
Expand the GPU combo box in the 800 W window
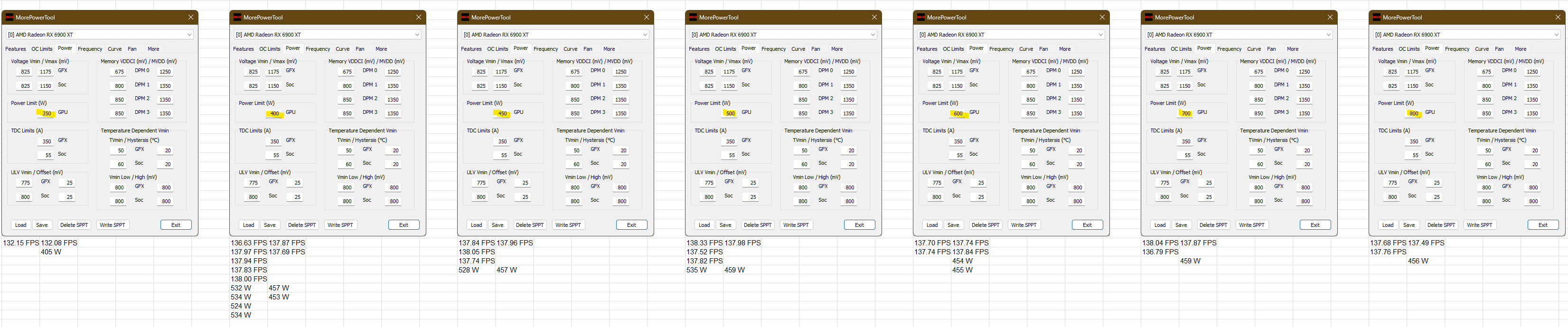1467,35
